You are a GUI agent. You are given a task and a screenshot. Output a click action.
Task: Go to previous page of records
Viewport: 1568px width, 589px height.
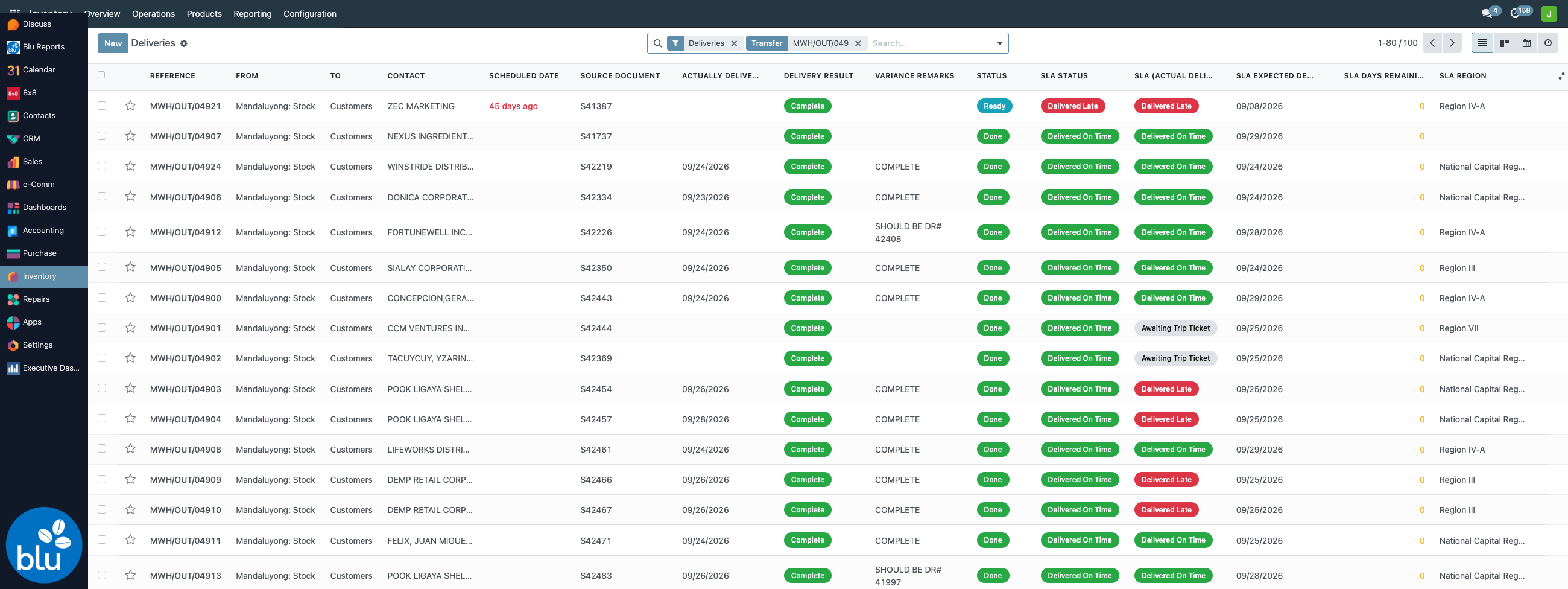[1432, 43]
